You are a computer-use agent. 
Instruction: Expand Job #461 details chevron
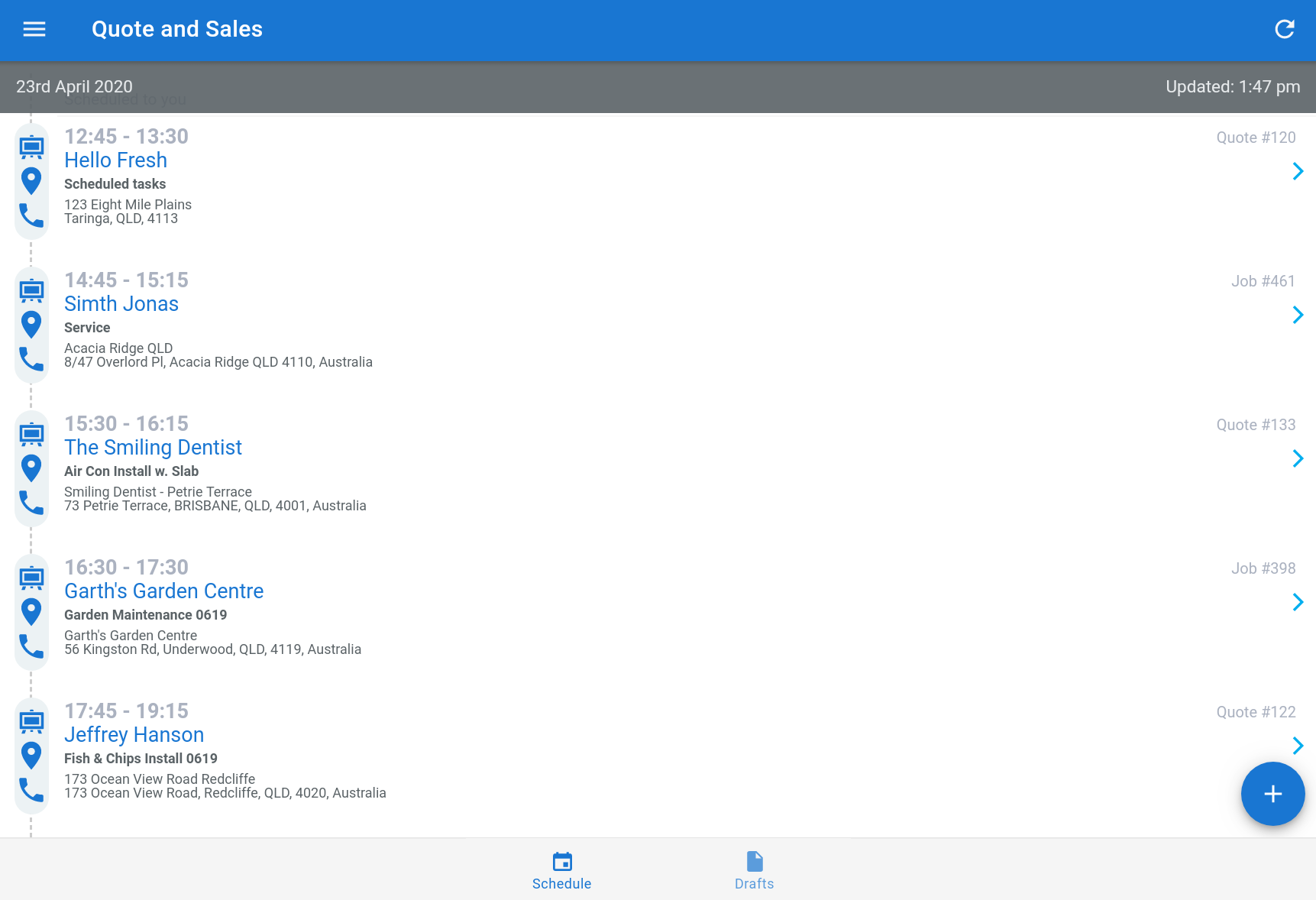tap(1297, 315)
